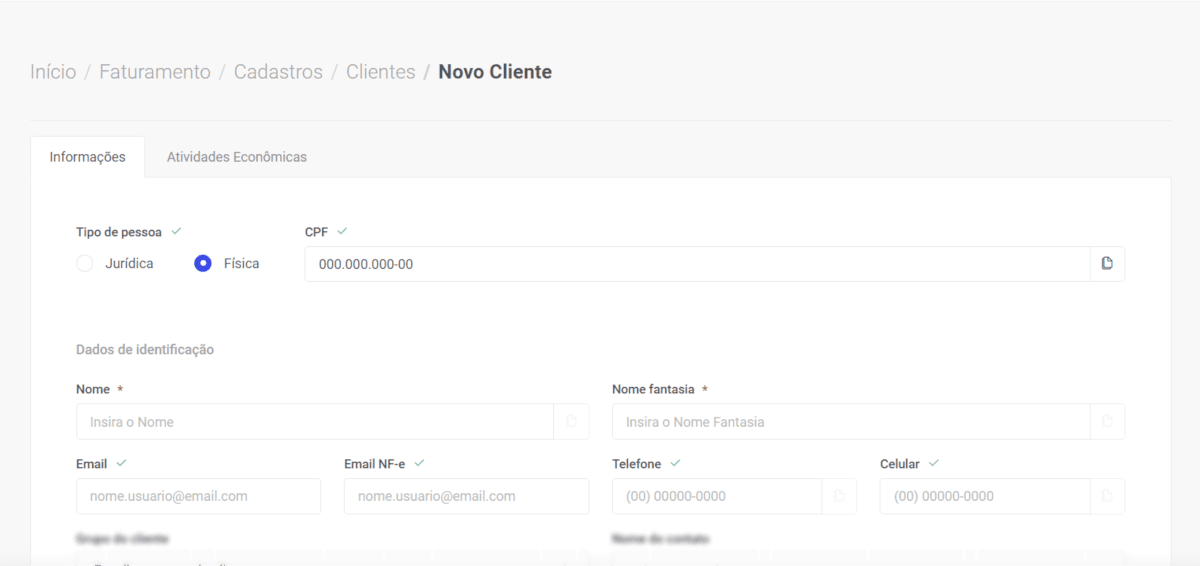Click the copy icon in Nome fantasia field
Image resolution: width=1200 pixels, height=566 pixels.
tap(1107, 422)
